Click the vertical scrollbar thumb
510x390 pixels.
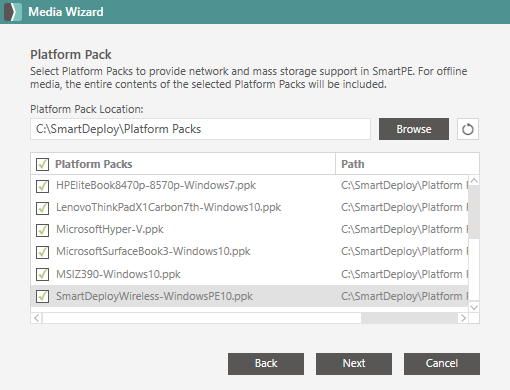coord(474,212)
